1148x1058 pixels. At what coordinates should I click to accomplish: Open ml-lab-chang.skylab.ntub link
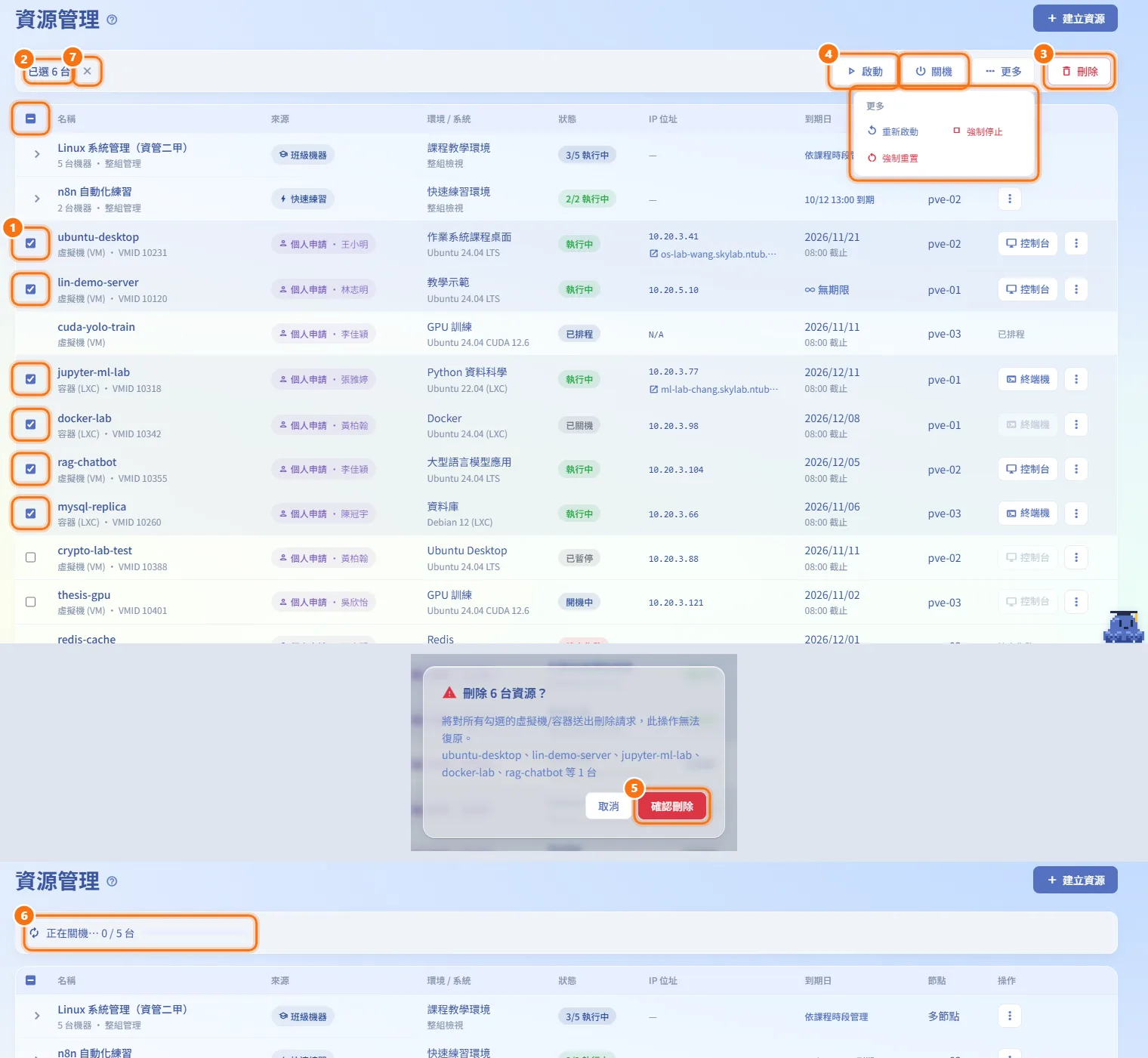point(713,389)
